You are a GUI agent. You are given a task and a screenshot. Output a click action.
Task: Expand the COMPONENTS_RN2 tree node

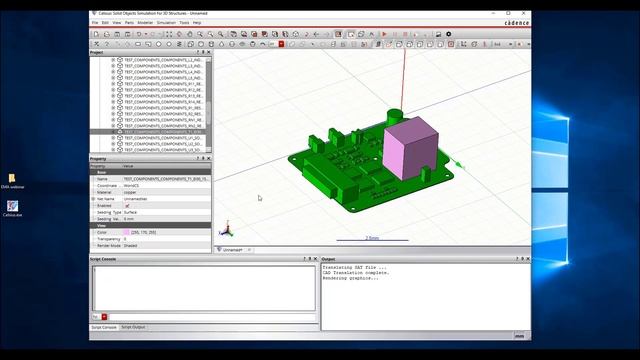[x=113, y=126]
